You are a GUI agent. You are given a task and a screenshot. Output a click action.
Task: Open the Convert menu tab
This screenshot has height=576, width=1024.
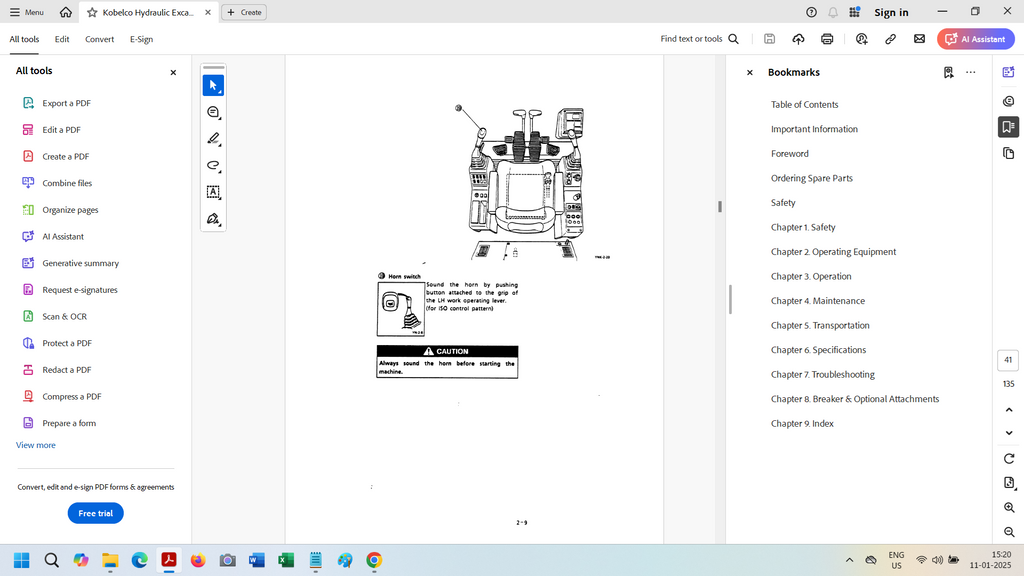coord(99,39)
